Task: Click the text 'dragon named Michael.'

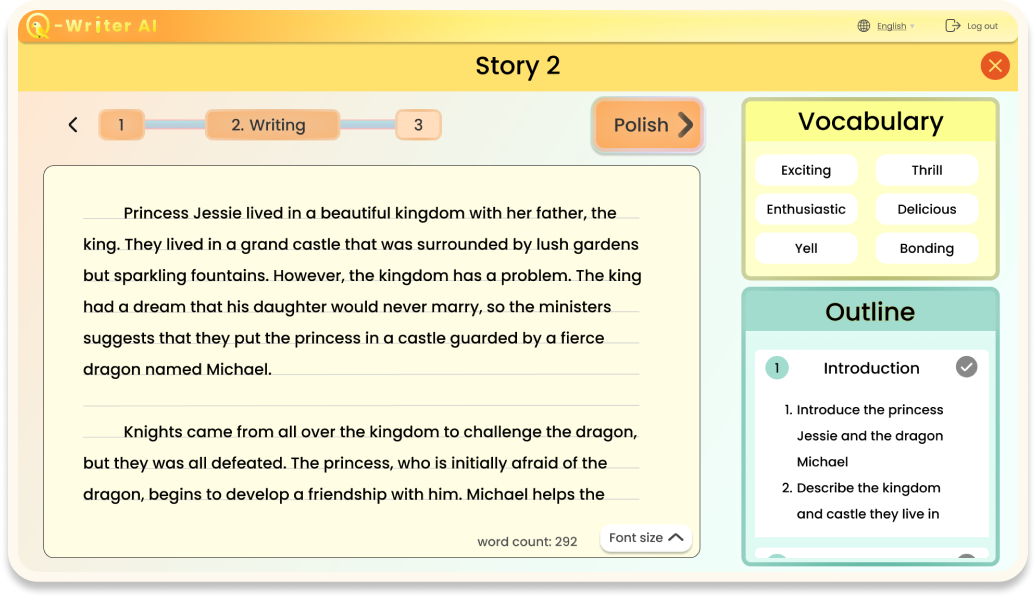Action: coord(177,369)
